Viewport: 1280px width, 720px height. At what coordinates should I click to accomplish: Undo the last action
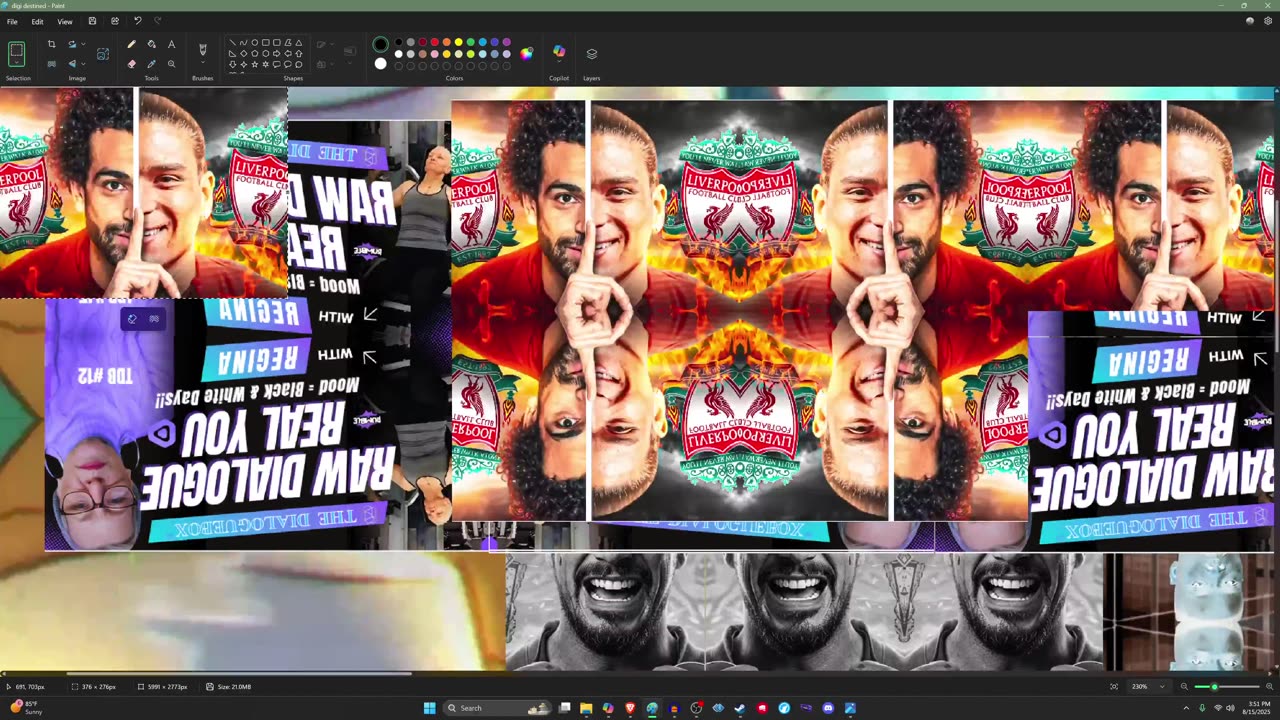(137, 21)
